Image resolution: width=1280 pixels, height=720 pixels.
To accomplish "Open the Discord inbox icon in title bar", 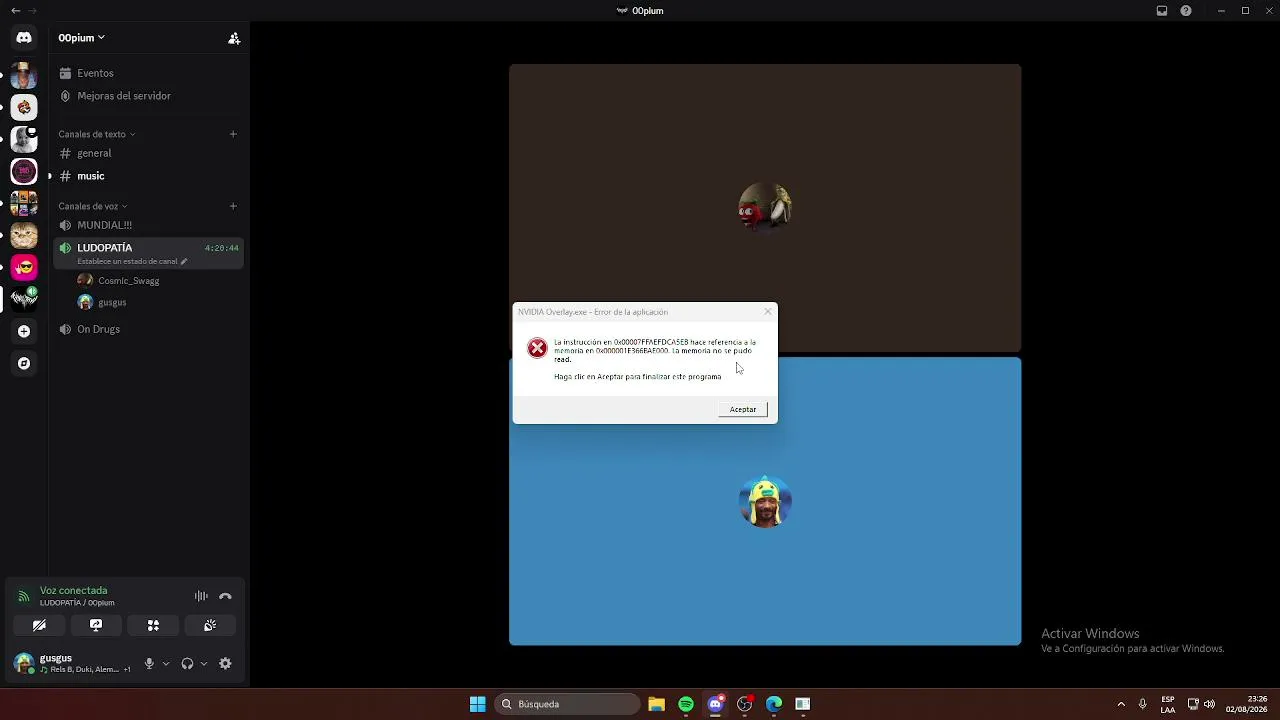I will [x=1162, y=11].
